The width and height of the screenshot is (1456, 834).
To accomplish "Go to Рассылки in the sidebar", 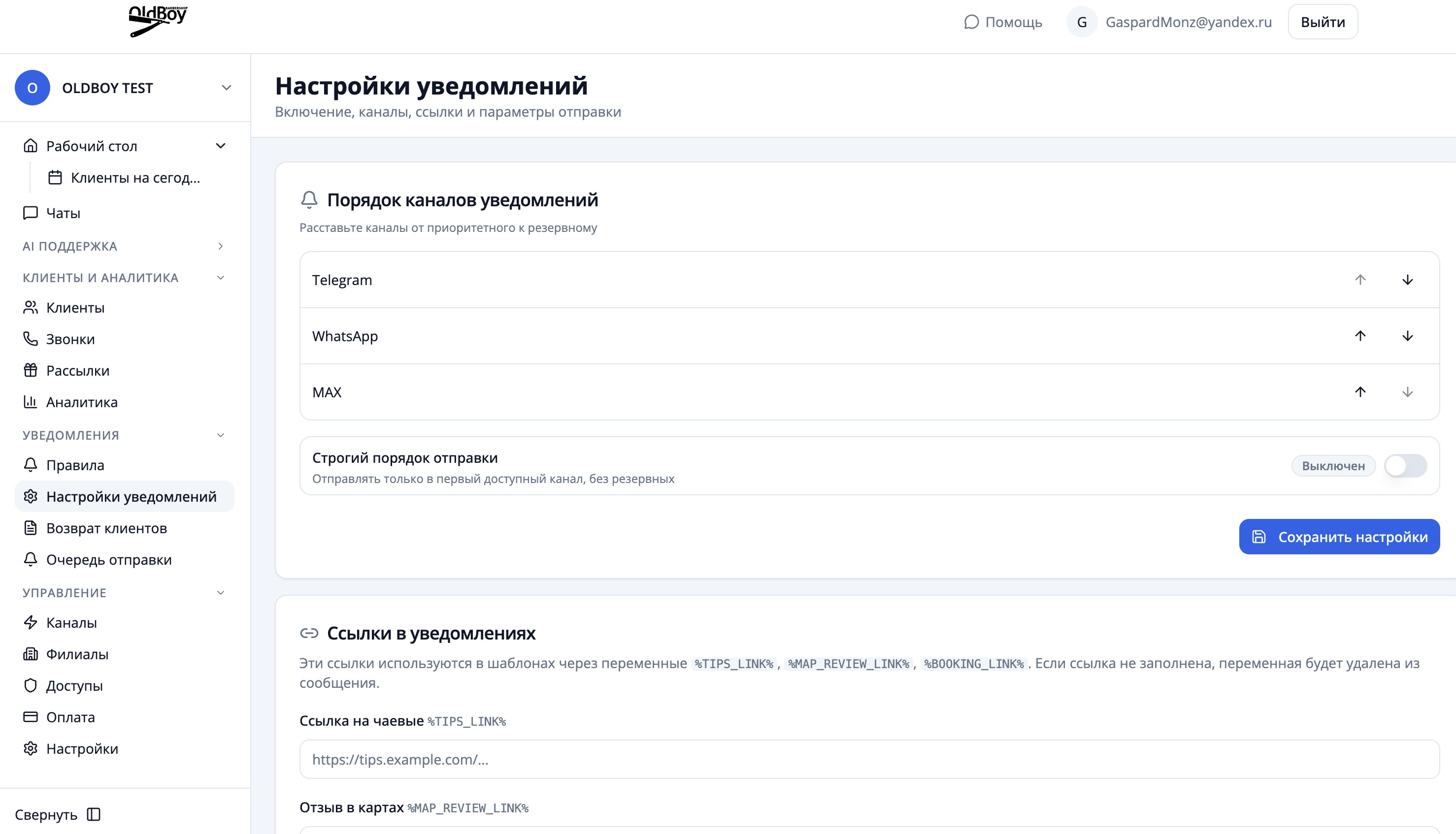I will 77,371.
